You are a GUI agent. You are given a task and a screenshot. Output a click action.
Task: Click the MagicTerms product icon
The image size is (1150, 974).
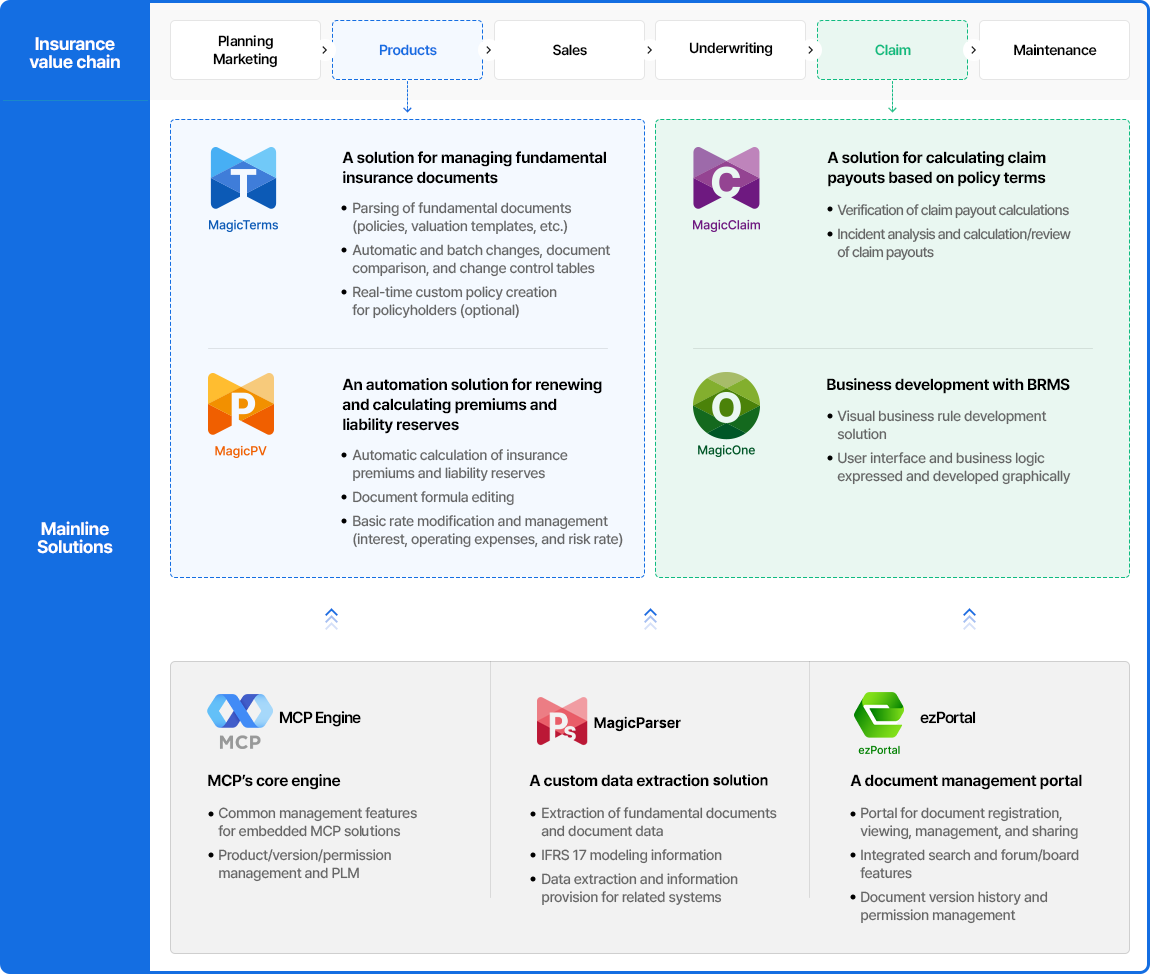point(243,178)
